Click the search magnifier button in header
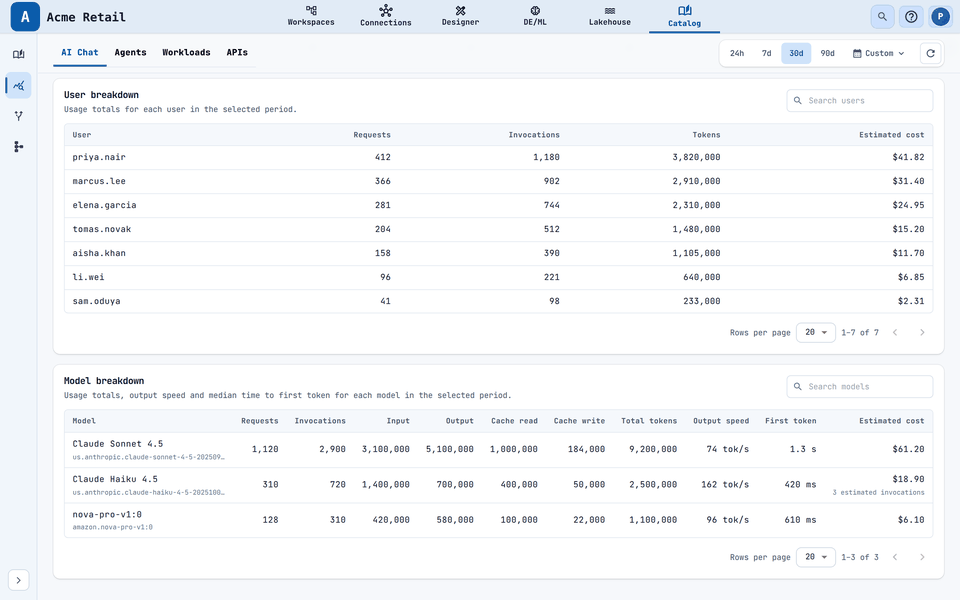This screenshot has width=960, height=600. 882,17
